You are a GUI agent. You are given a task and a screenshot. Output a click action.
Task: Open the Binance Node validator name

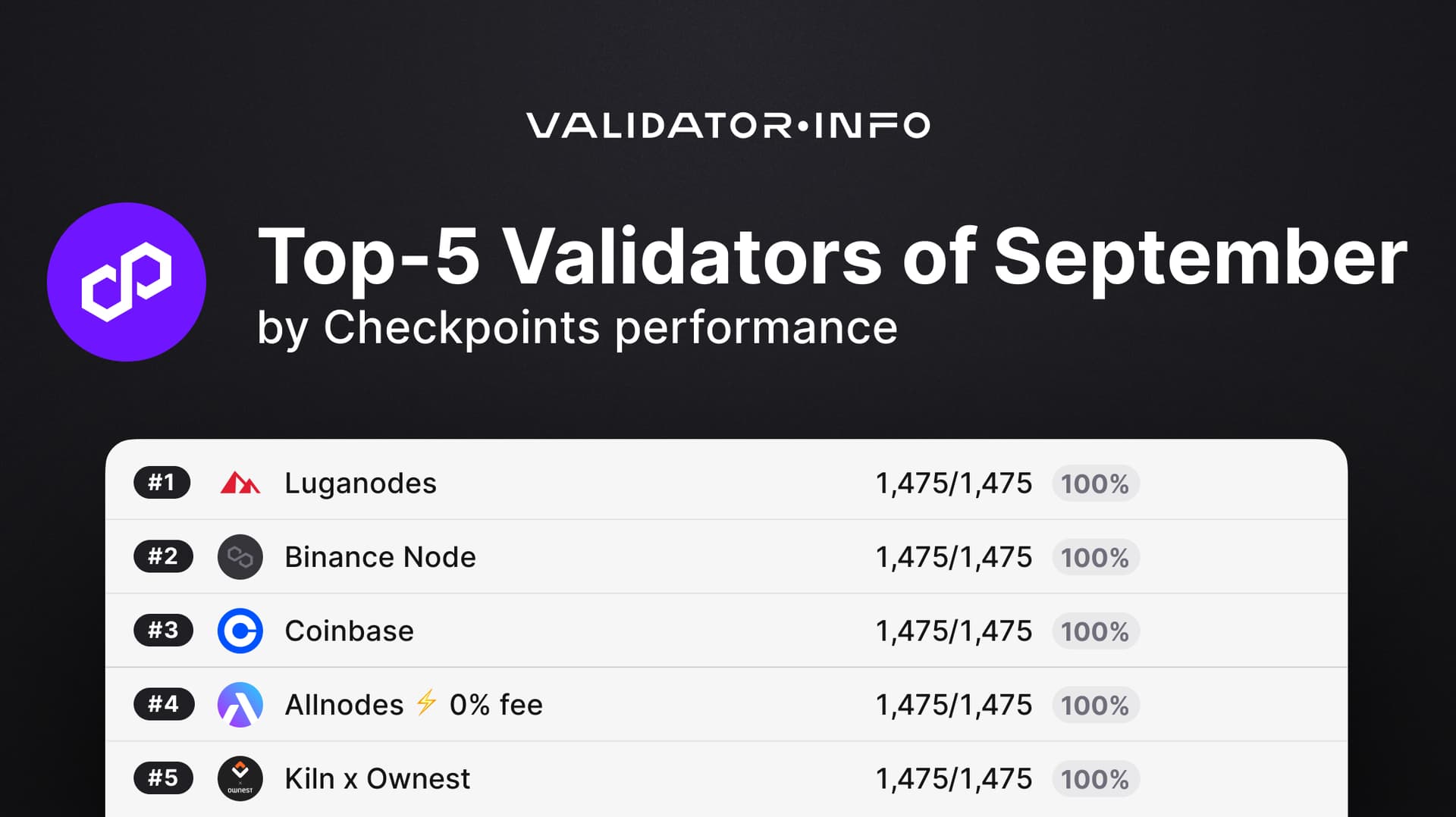(x=380, y=558)
